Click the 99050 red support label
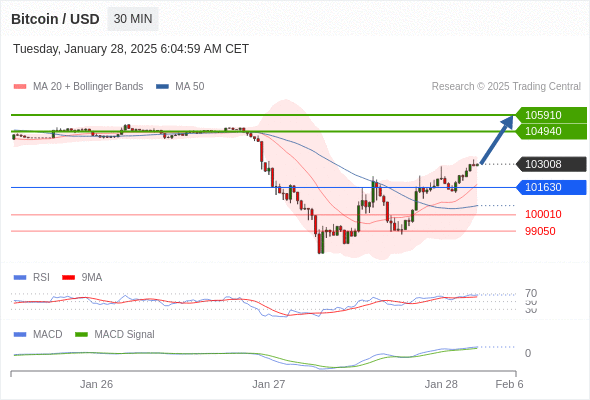 coord(540,231)
